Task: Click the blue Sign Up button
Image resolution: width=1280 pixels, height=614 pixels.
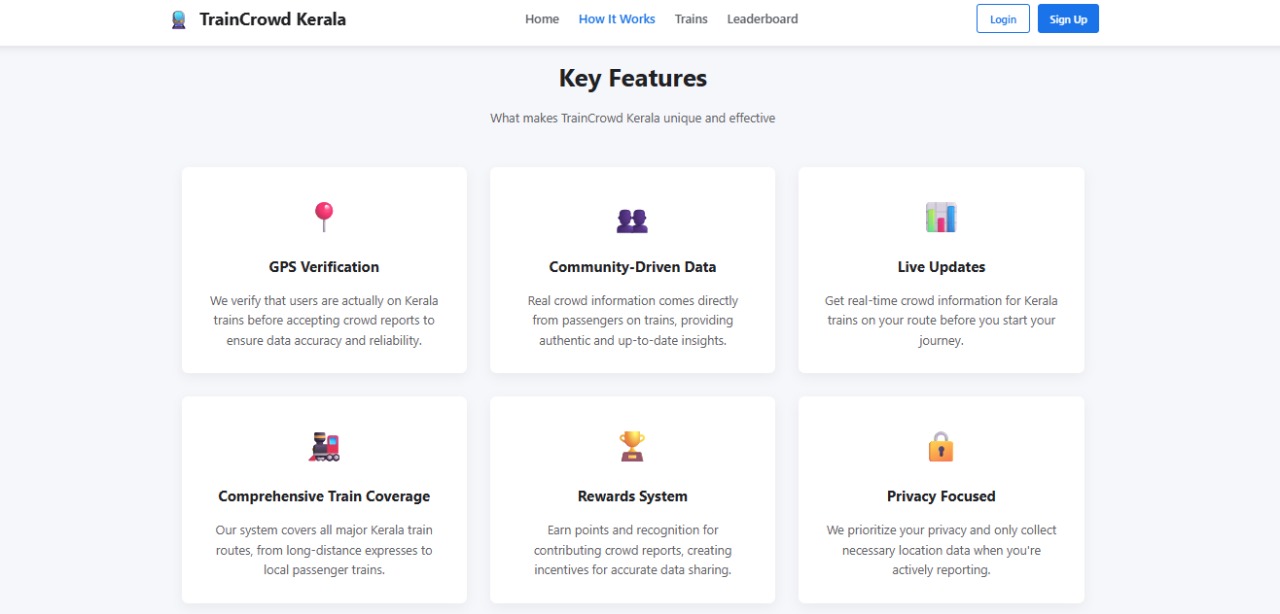Action: [x=1068, y=19]
